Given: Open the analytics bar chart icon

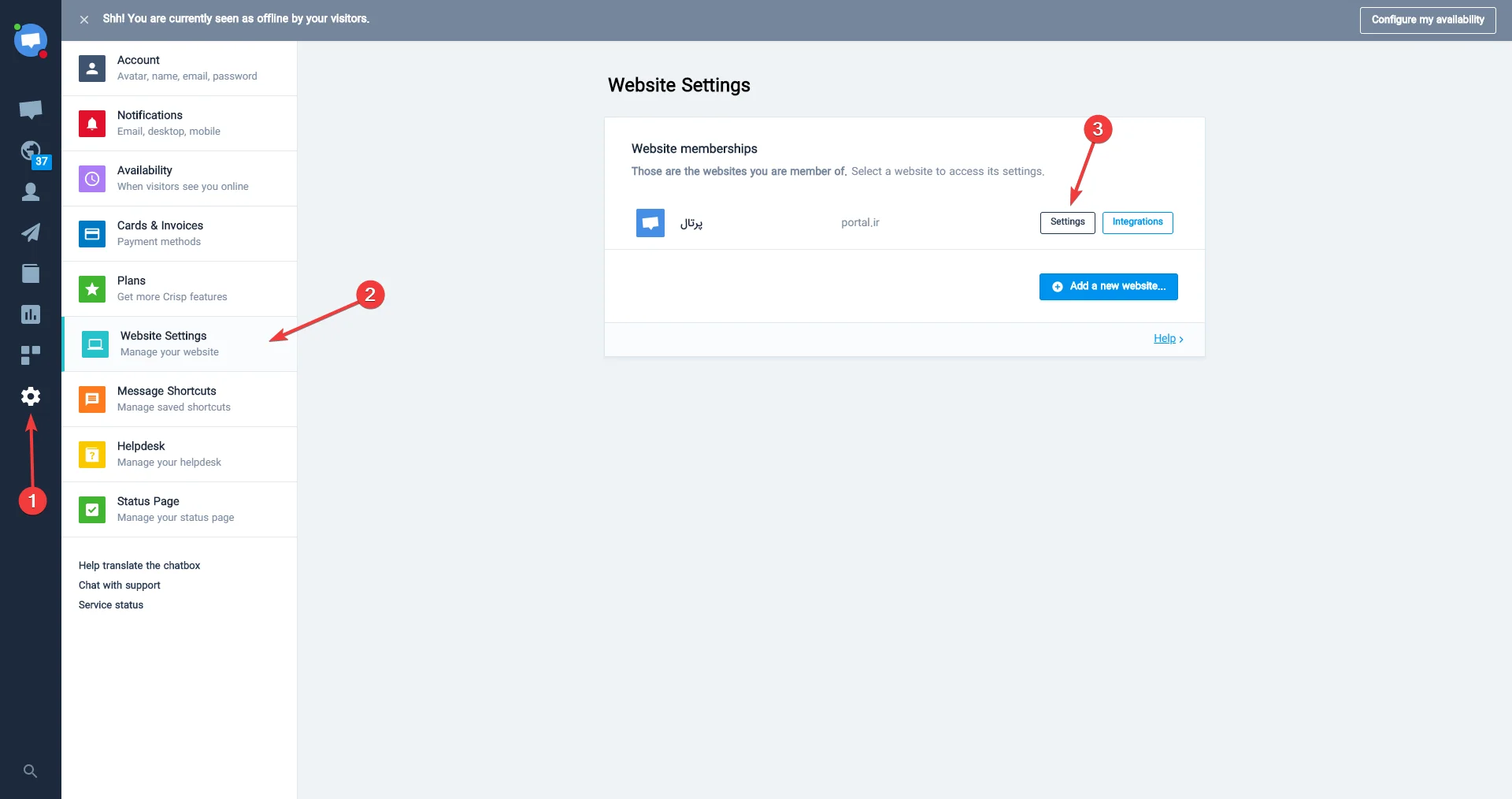Looking at the screenshot, I should point(31,314).
